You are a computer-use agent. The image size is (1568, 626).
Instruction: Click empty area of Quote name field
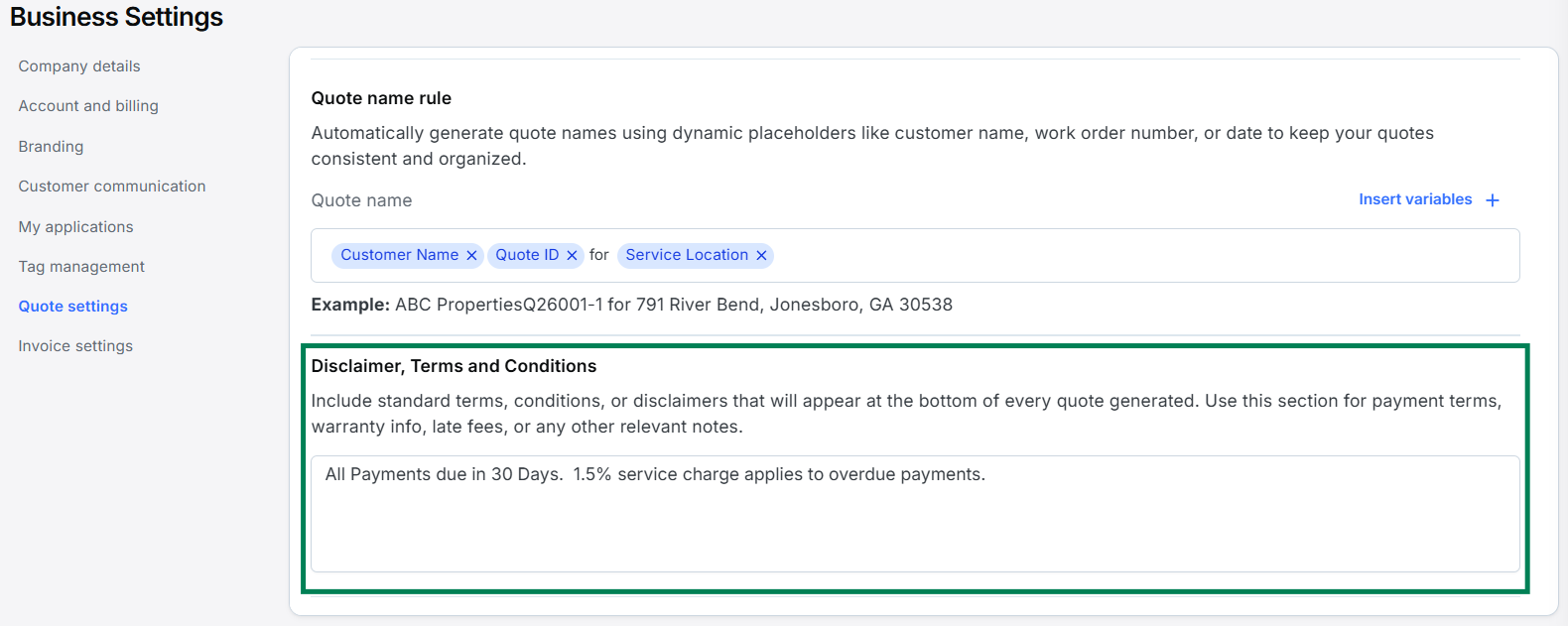[1141, 256]
